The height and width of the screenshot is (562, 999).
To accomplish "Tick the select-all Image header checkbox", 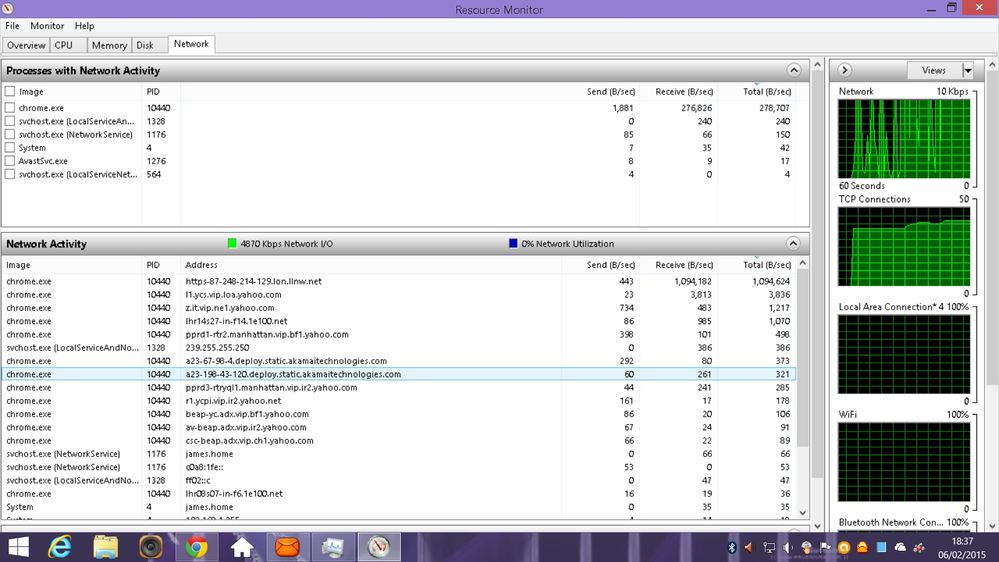I will coord(10,91).
